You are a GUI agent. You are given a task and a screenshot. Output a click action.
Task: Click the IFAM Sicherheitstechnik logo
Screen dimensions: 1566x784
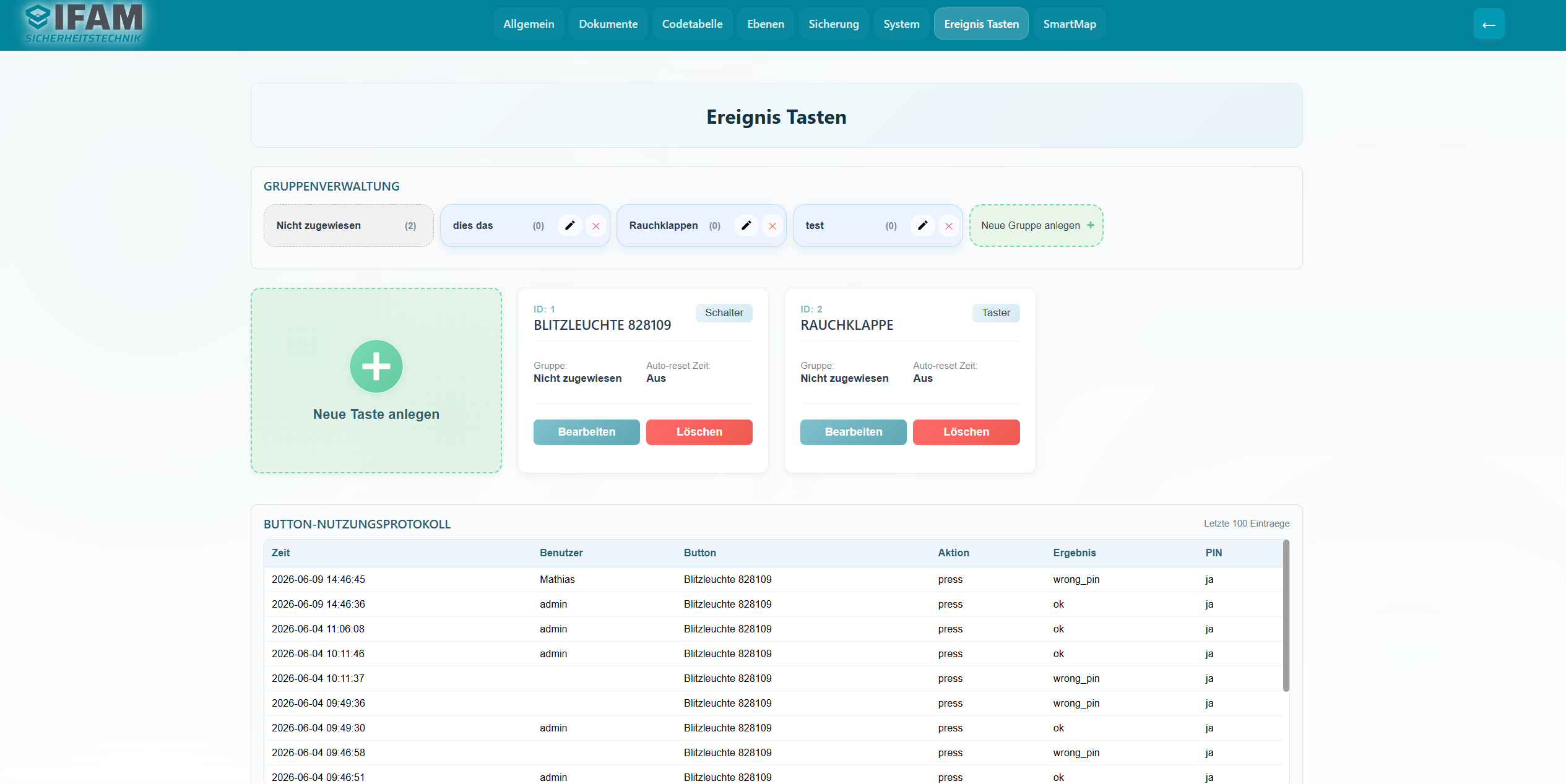pyautogui.click(x=84, y=24)
